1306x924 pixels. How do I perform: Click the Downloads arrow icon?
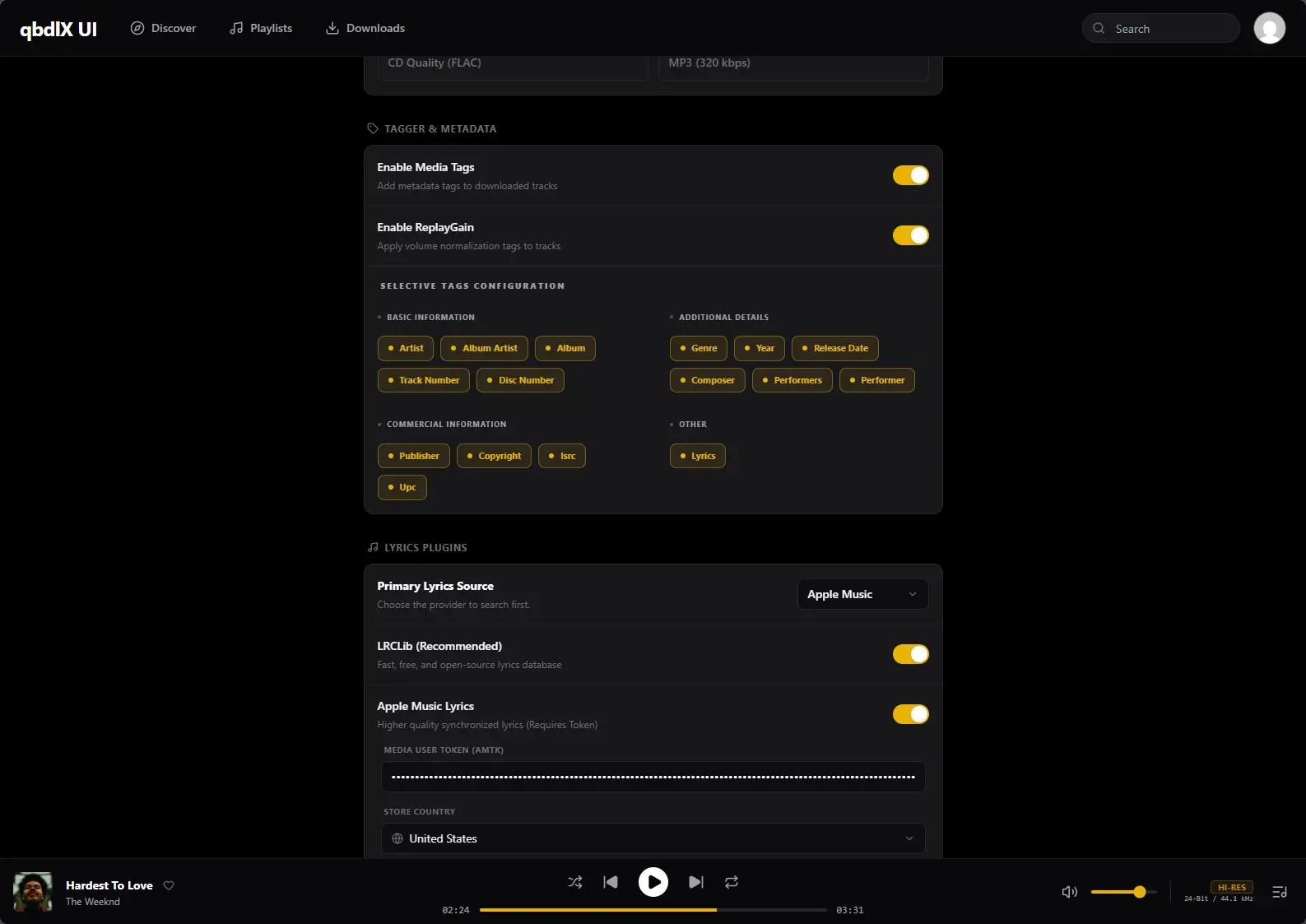click(332, 28)
